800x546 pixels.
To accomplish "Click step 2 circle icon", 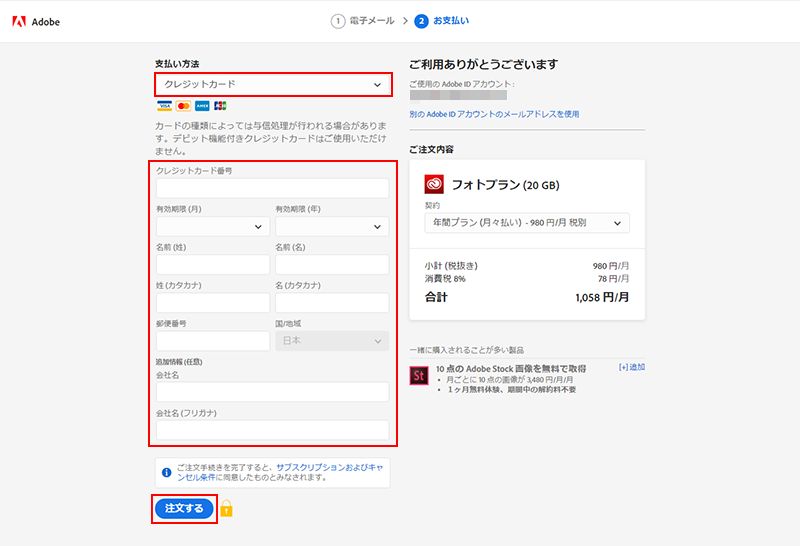I will 421,21.
